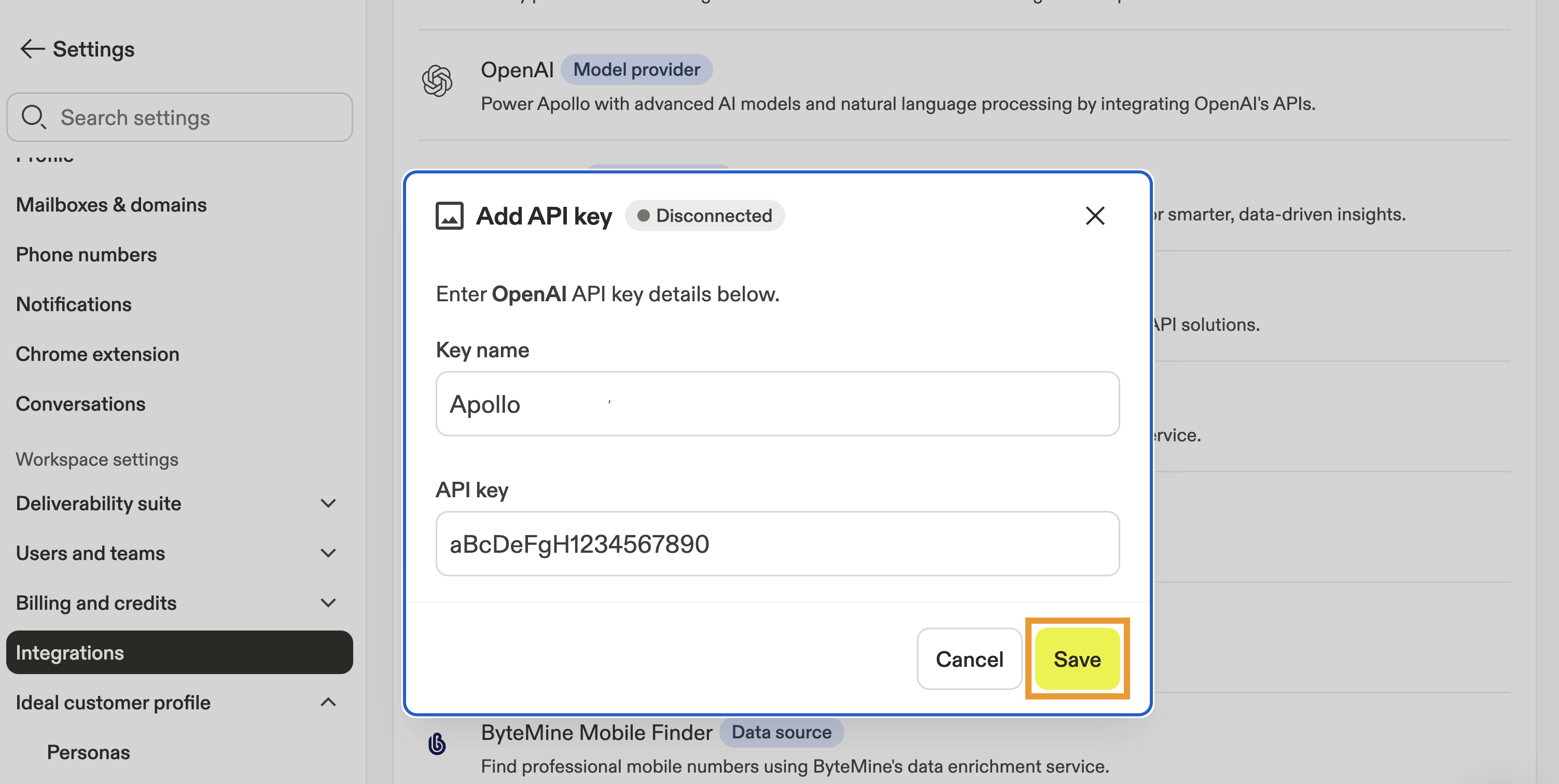Click into the Key name field
Image resolution: width=1559 pixels, height=784 pixels.
pyautogui.click(x=777, y=404)
